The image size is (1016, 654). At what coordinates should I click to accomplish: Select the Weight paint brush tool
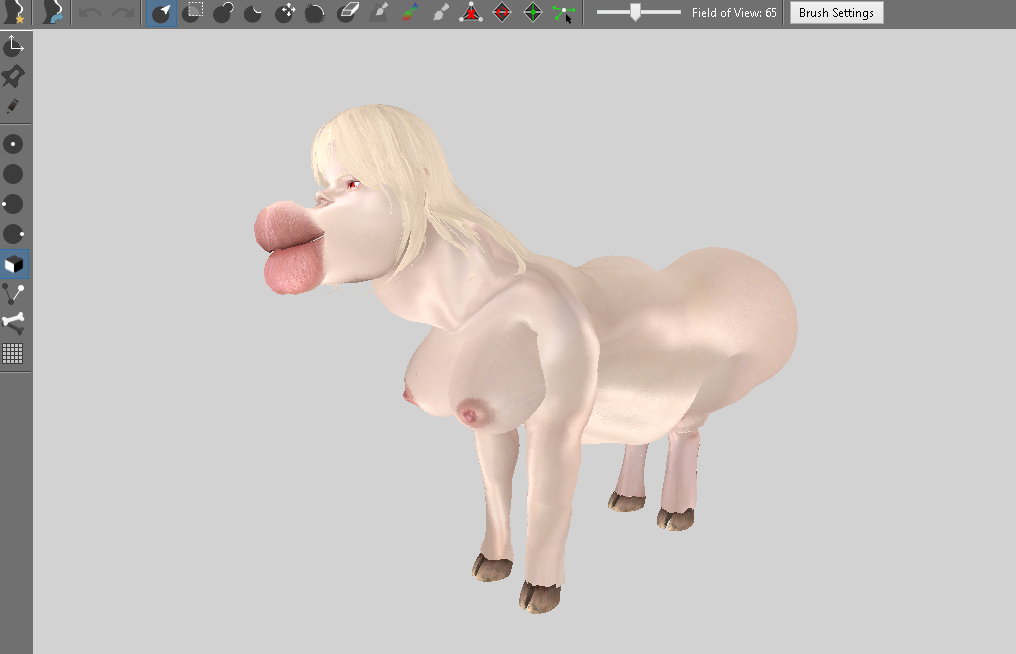coord(380,12)
